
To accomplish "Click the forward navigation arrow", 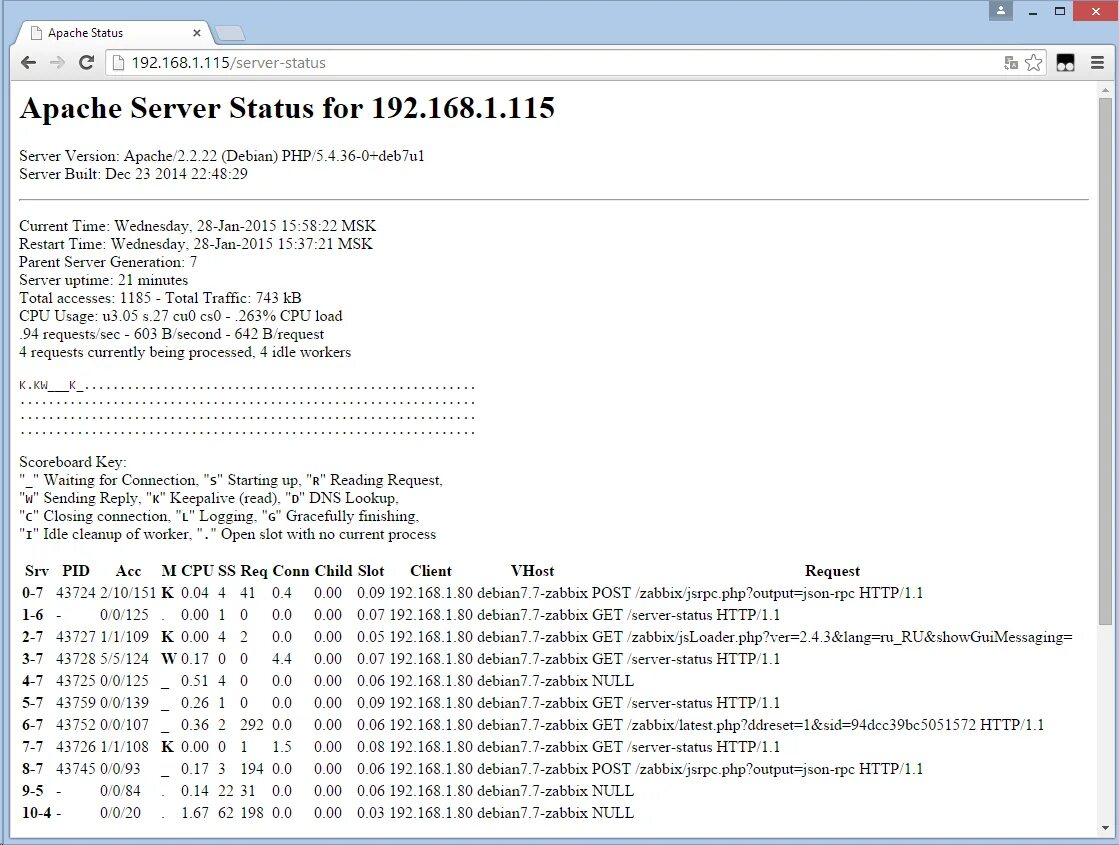I will coord(57,63).
